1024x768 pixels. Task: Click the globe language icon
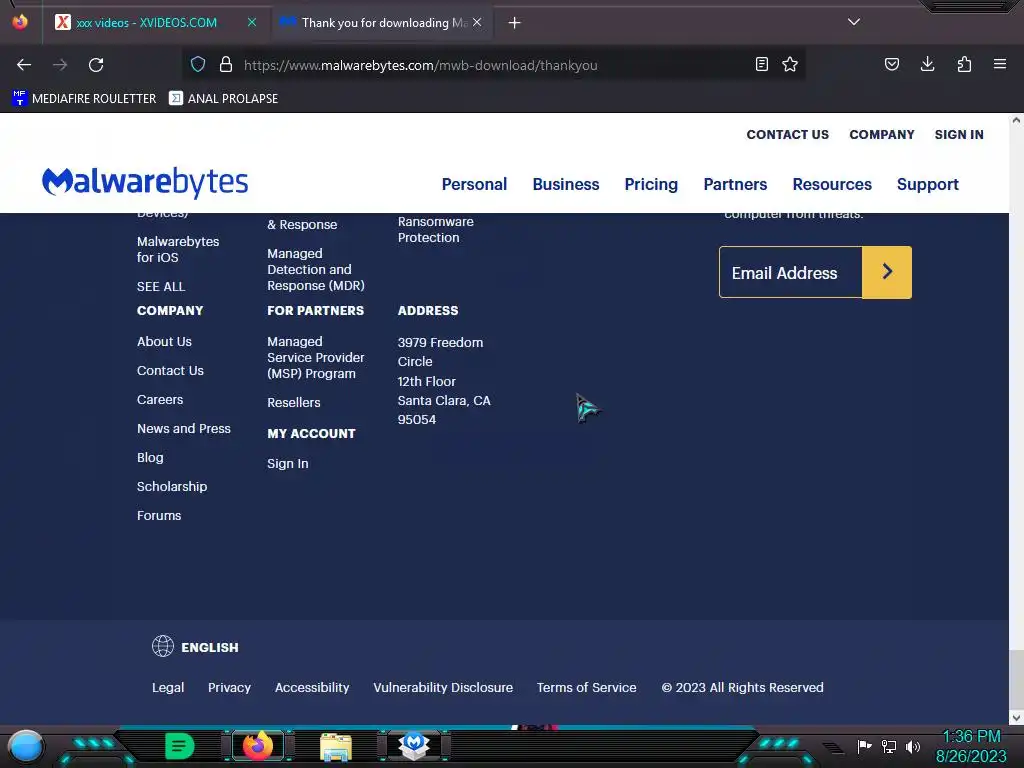163,647
